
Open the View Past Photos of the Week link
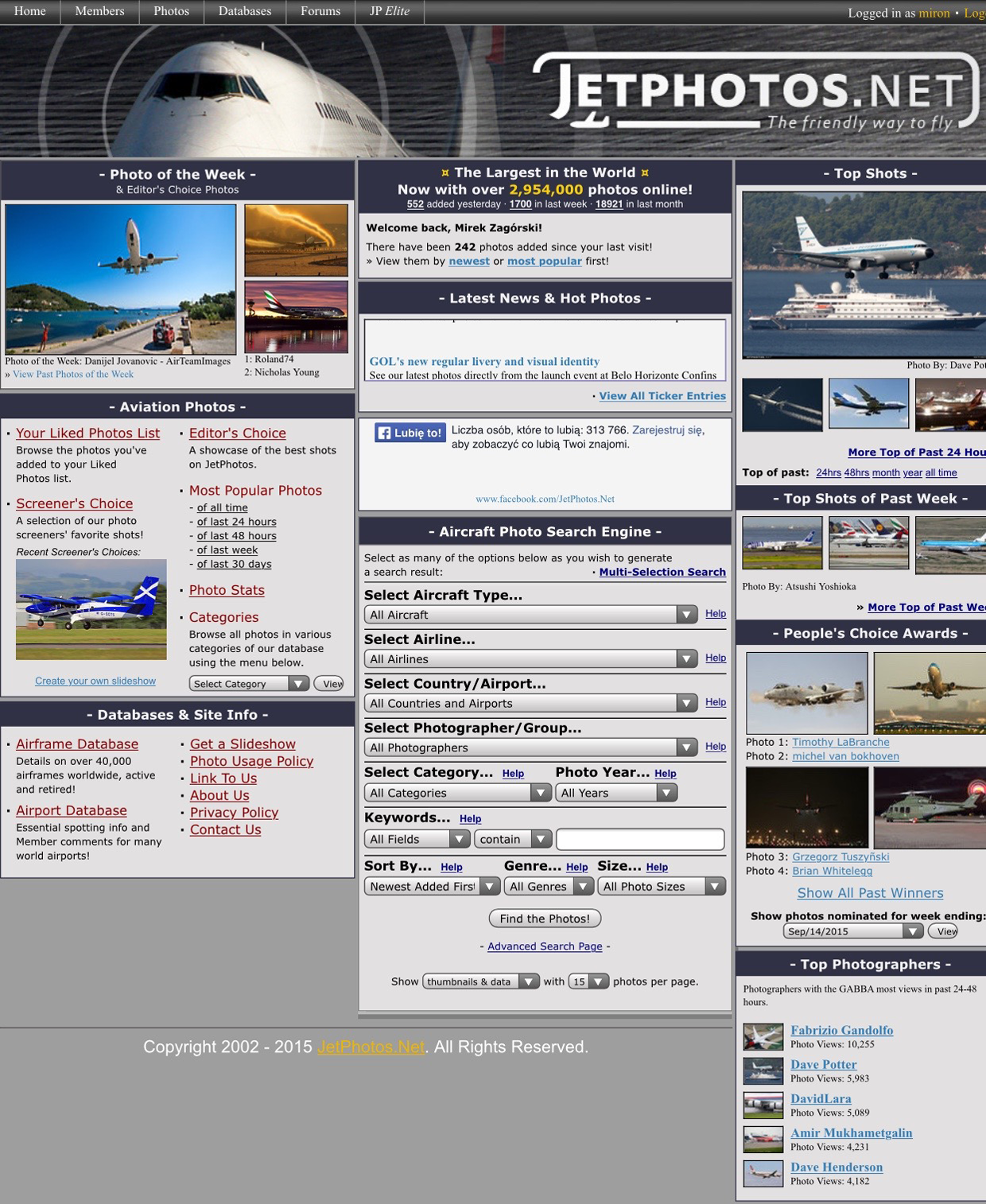[73, 374]
